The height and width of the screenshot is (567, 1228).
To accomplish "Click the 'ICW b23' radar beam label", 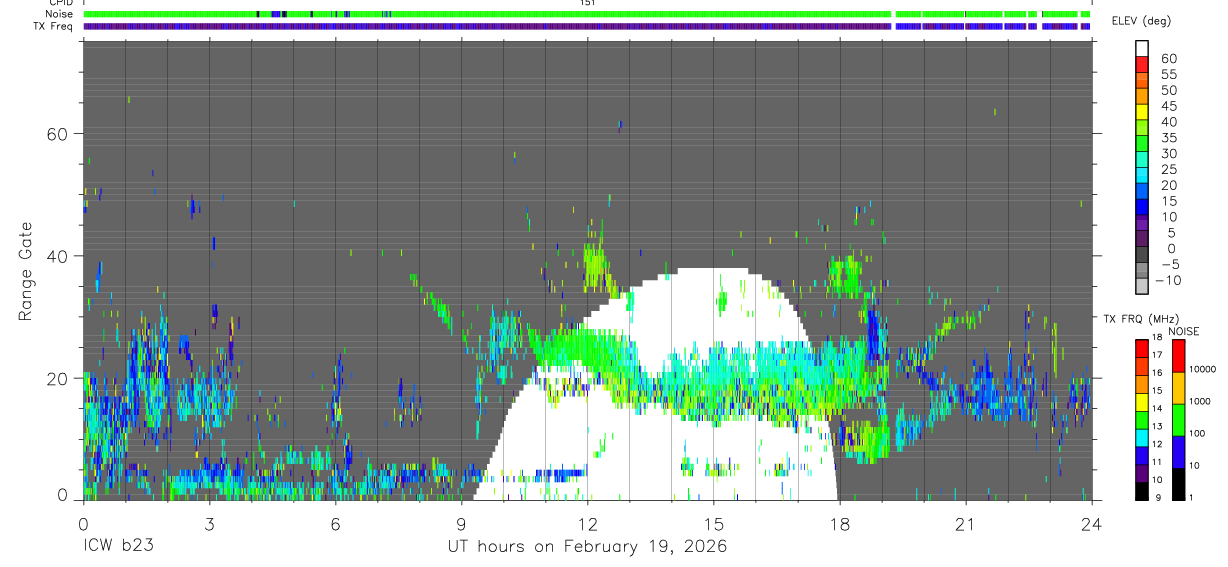I will pyautogui.click(x=117, y=546).
